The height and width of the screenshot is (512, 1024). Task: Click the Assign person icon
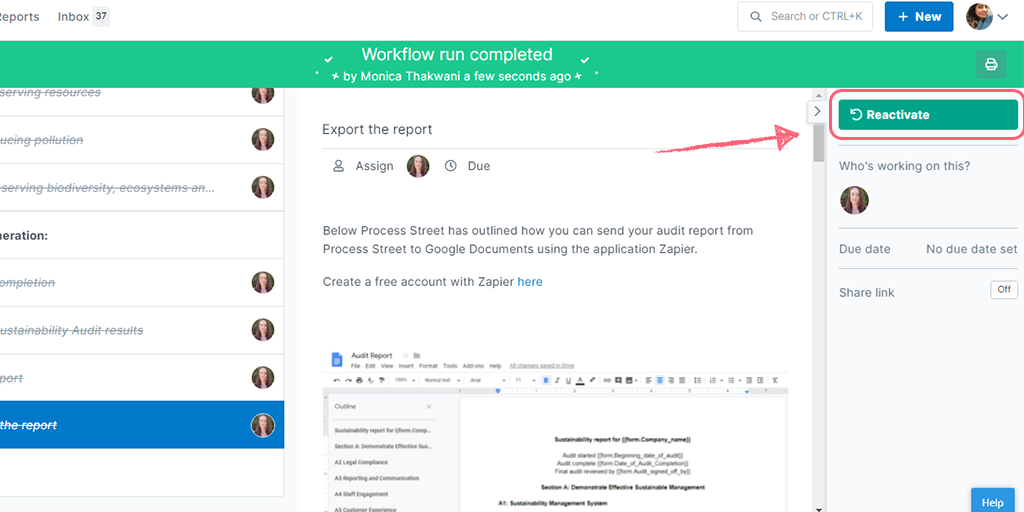[x=339, y=166]
